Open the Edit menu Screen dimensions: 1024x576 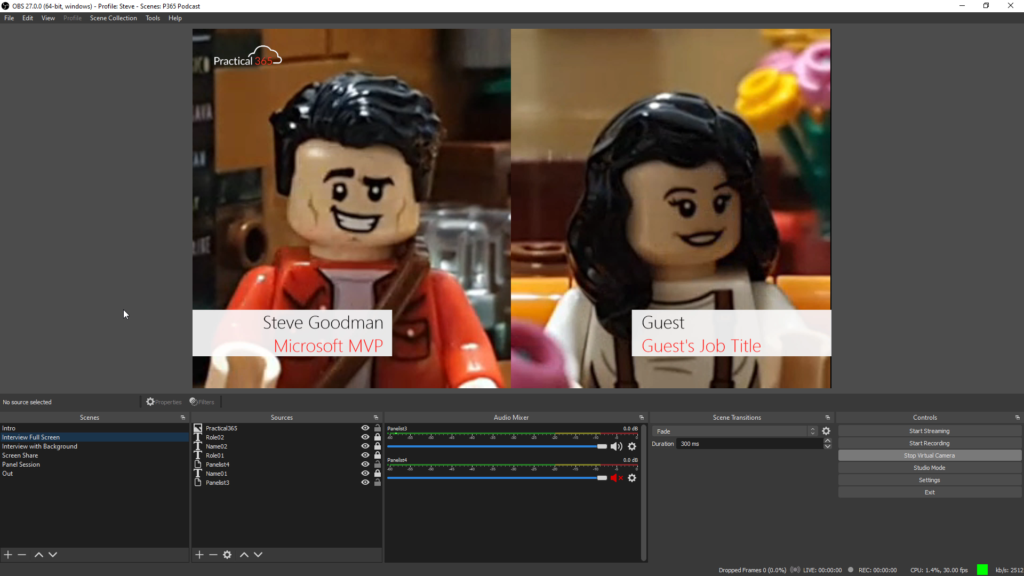(27, 18)
